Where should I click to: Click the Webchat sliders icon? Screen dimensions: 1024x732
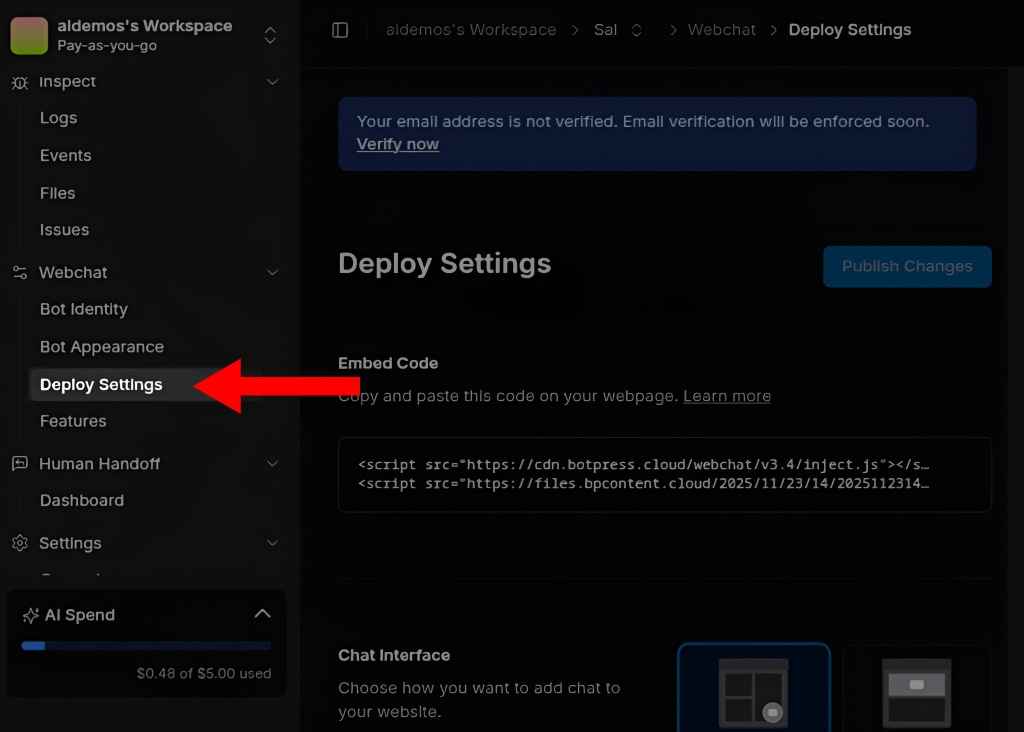click(x=20, y=272)
